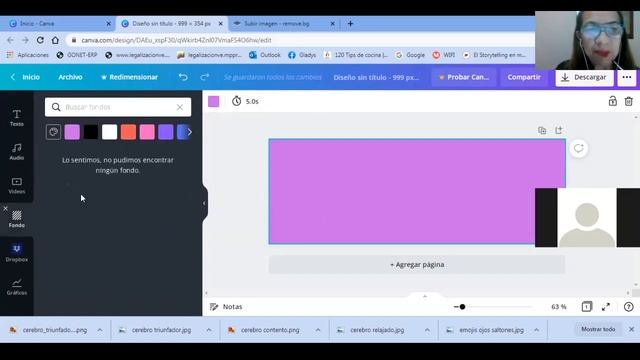Go back in browser history

tap(10, 40)
